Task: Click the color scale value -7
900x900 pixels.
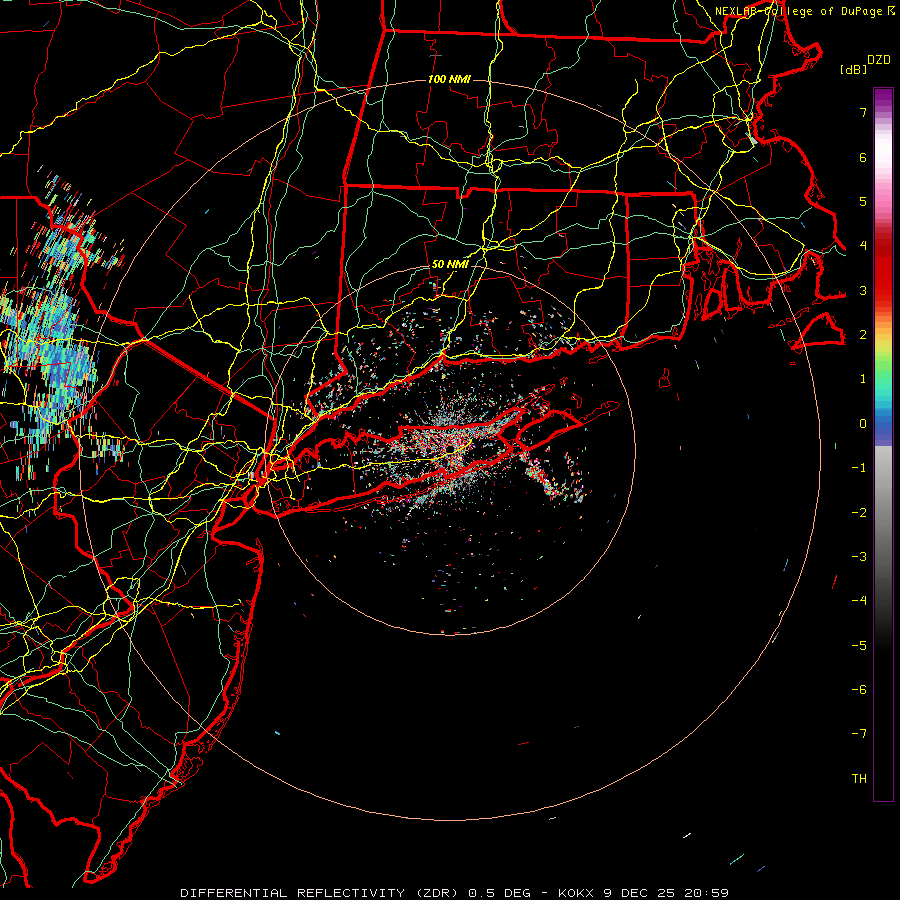Action: pyautogui.click(x=859, y=734)
